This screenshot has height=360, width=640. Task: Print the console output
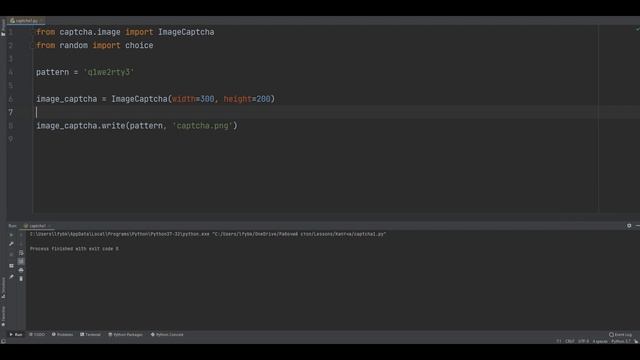[21, 270]
